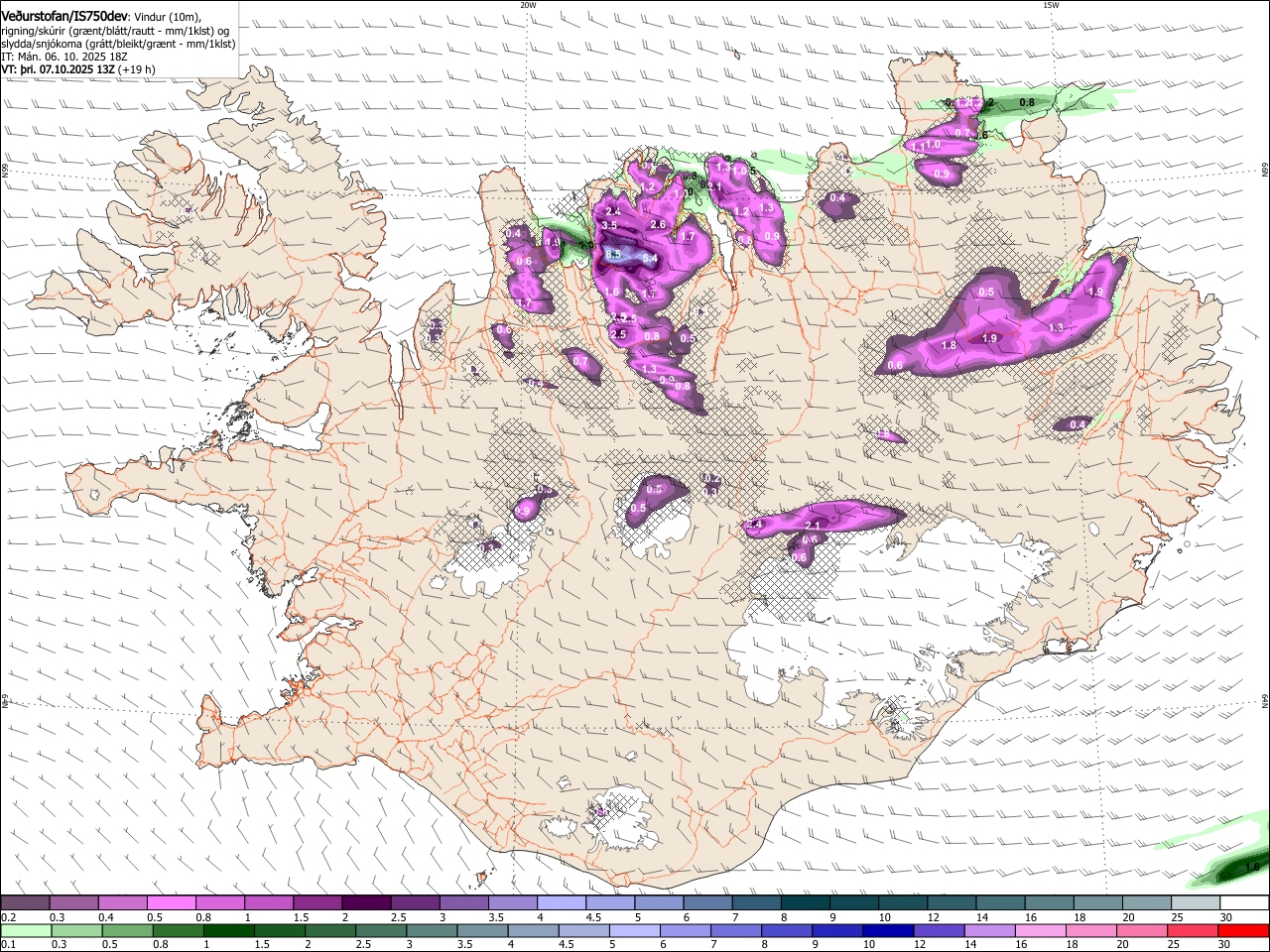1270x952 pixels.
Task: Pick the upper scale swatch starting at 2.5
Action: tap(415, 903)
